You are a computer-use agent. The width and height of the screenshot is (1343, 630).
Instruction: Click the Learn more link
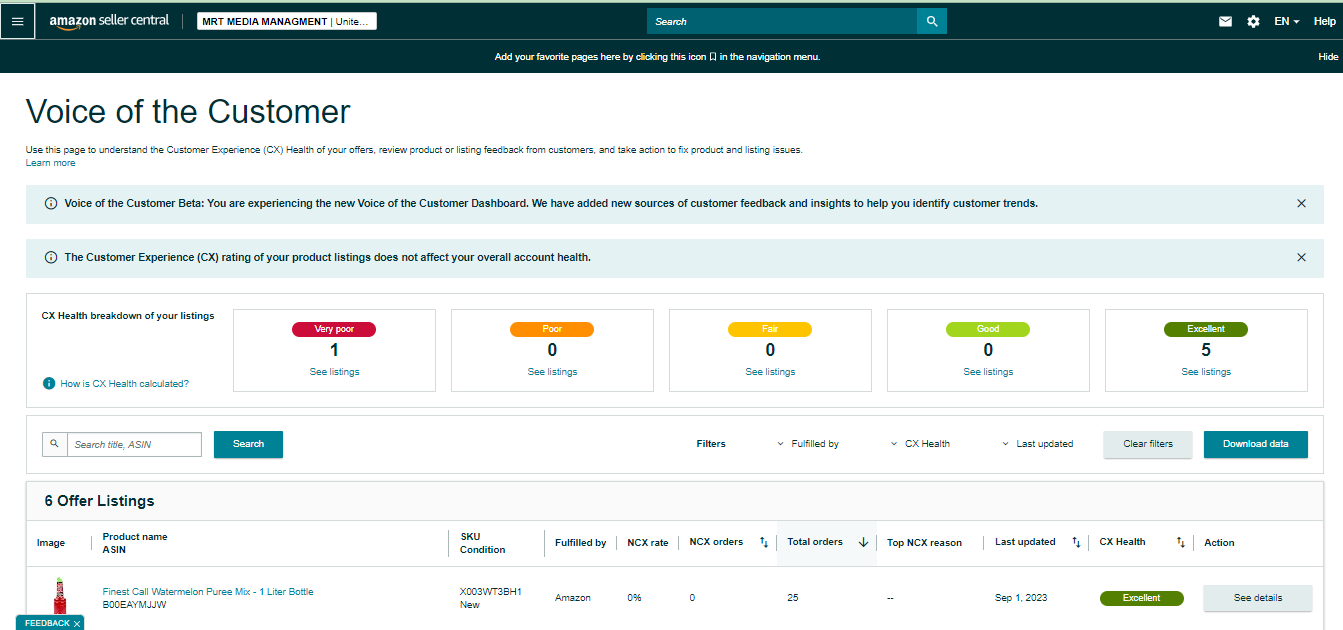pyautogui.click(x=50, y=163)
